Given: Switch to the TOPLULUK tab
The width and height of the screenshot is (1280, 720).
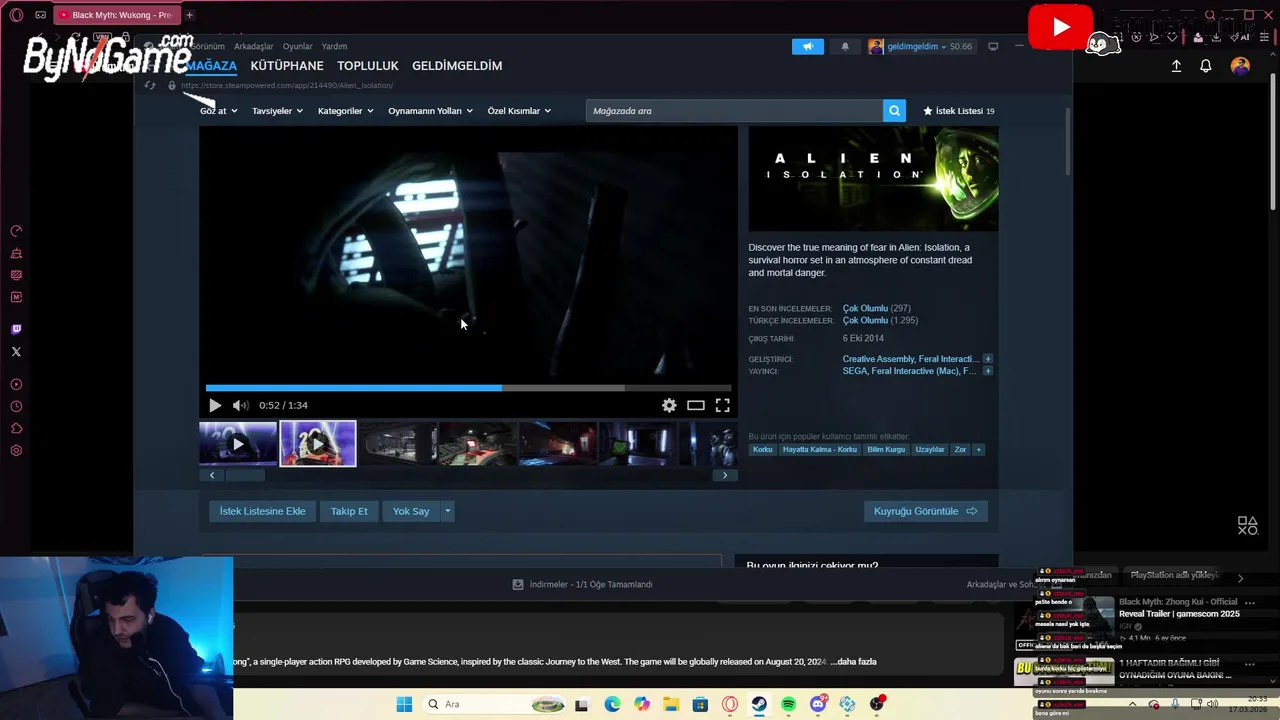Looking at the screenshot, I should [368, 66].
